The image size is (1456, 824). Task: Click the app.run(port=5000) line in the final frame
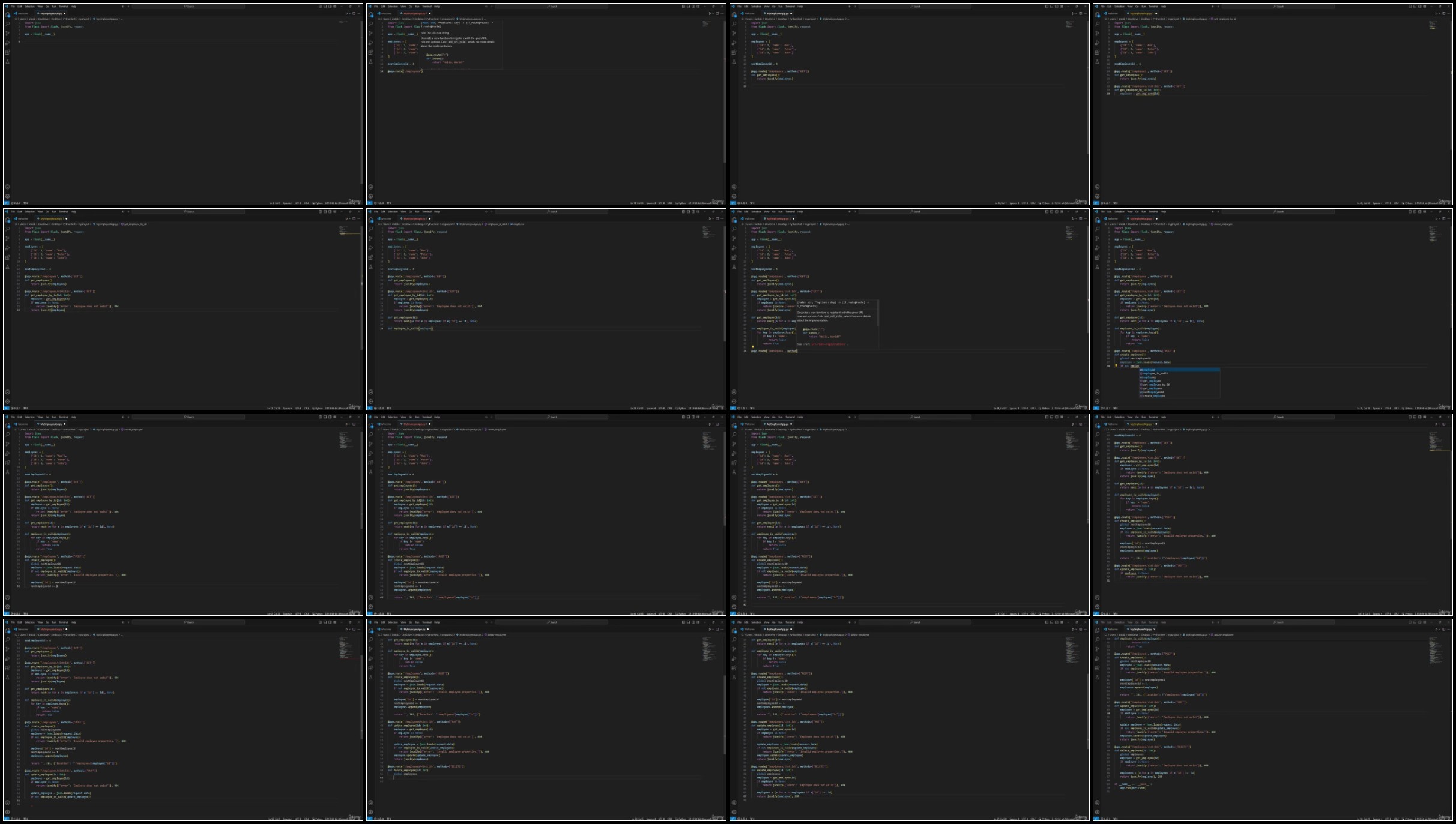click(x=1134, y=787)
